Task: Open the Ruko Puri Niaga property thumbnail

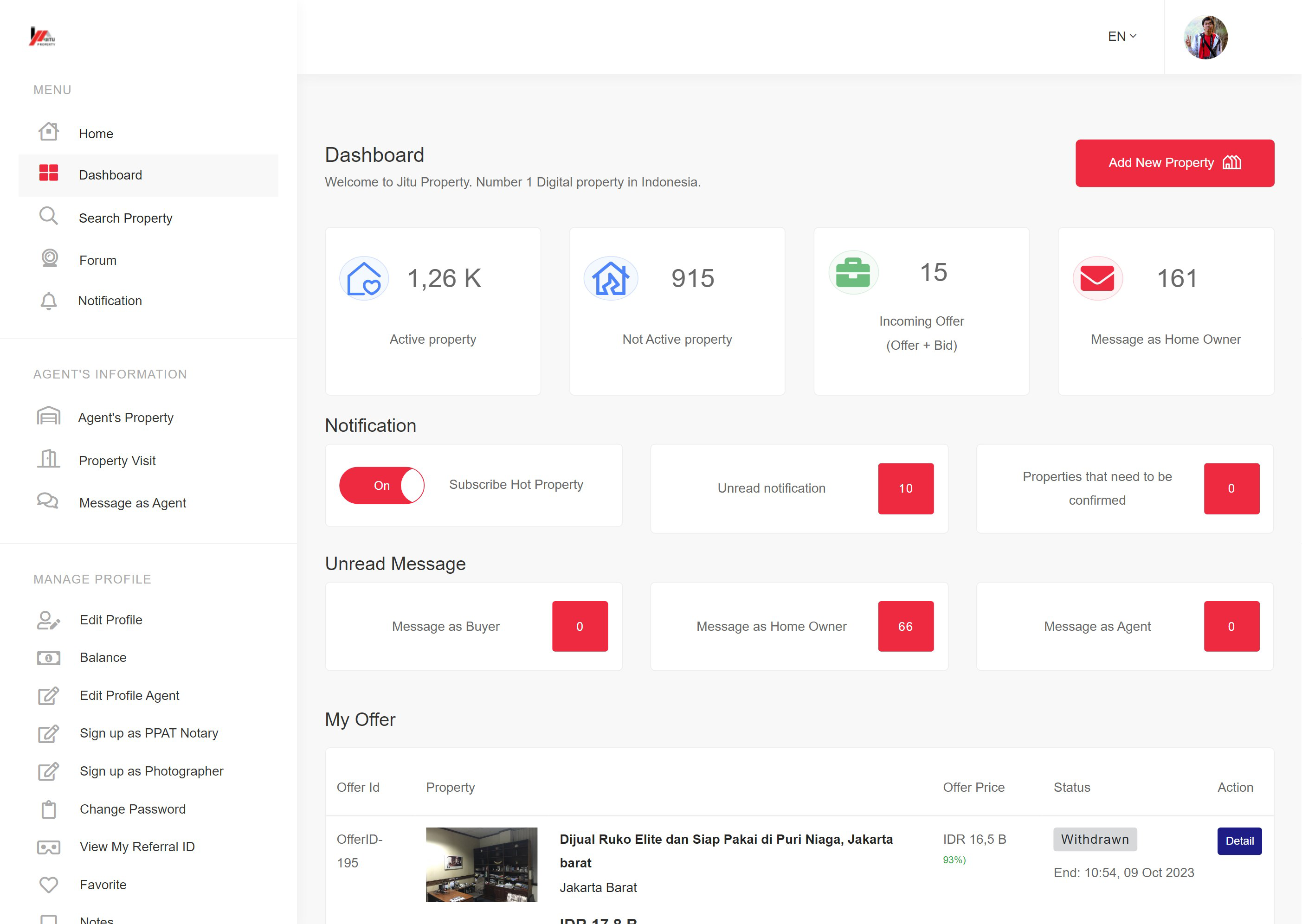Action: tap(482, 864)
